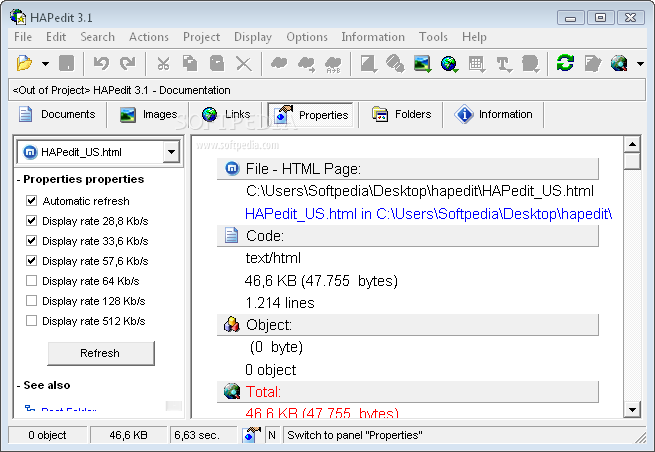Screen dimensions: 655x452
Task: Open the dropdown arrow next to Open icon
Action: (45, 64)
